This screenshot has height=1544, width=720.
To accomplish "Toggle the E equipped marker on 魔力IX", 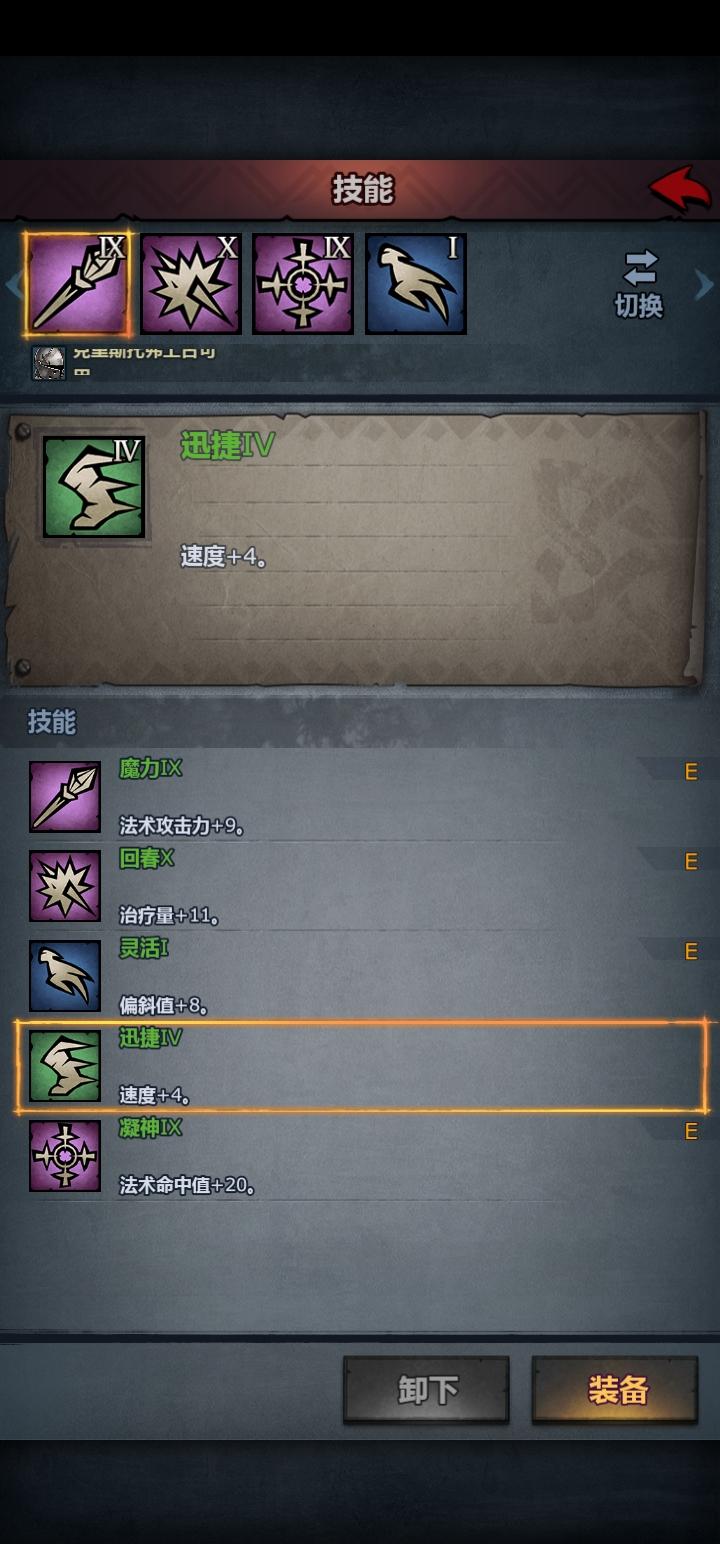I will point(690,772).
